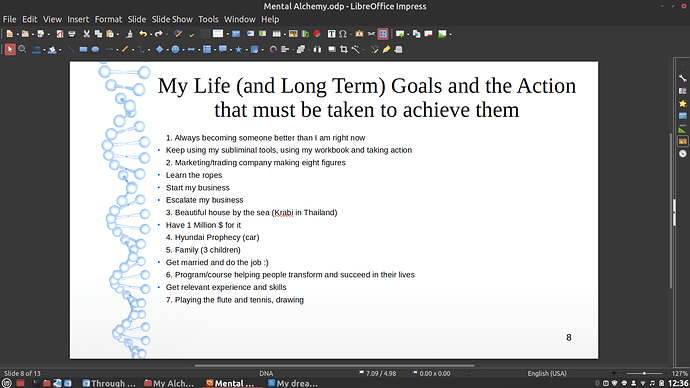Click the zoom slider in status bar
The width and height of the screenshot is (690, 388).
coord(644,373)
